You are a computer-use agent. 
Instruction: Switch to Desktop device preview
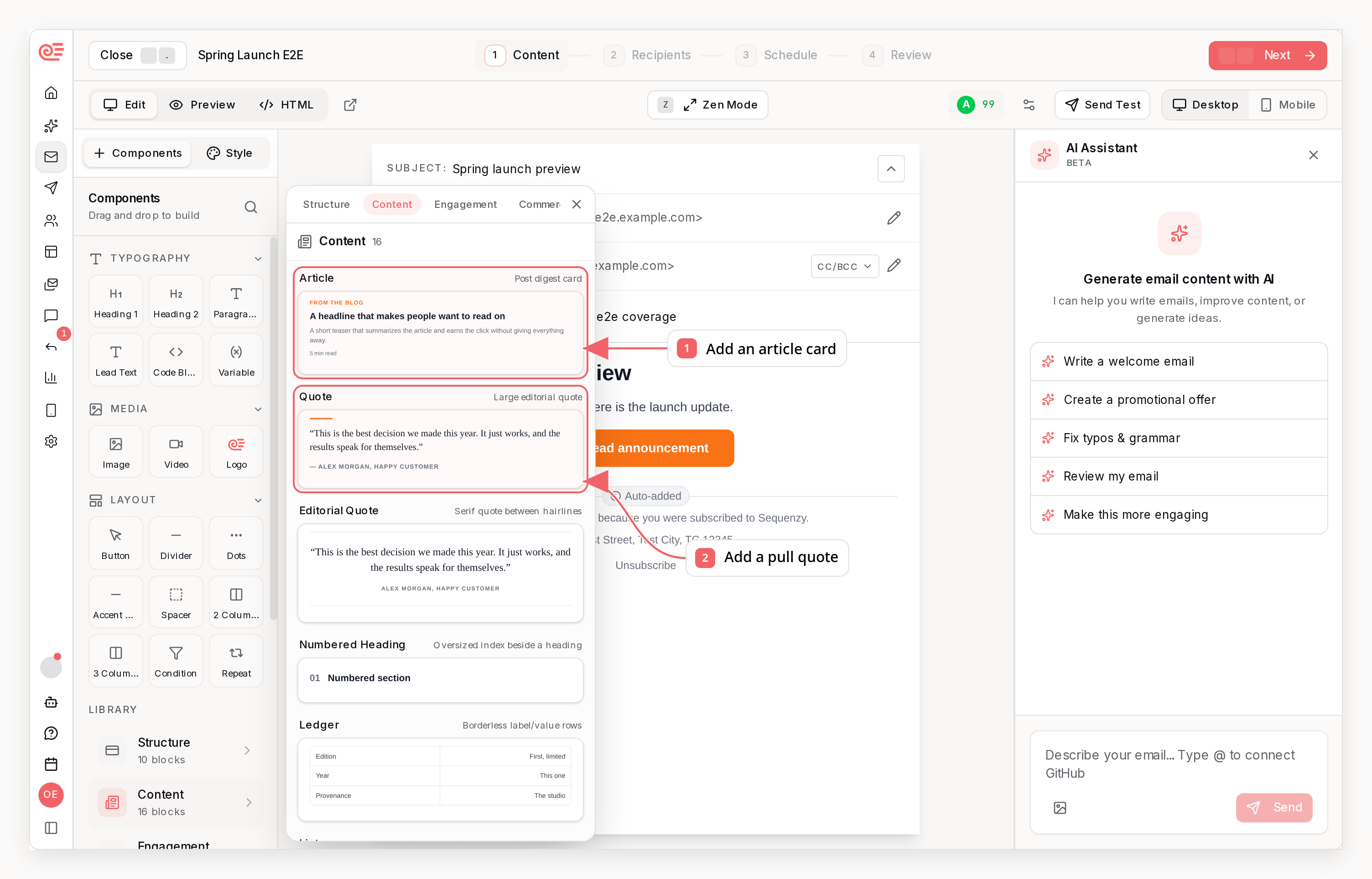click(1206, 104)
